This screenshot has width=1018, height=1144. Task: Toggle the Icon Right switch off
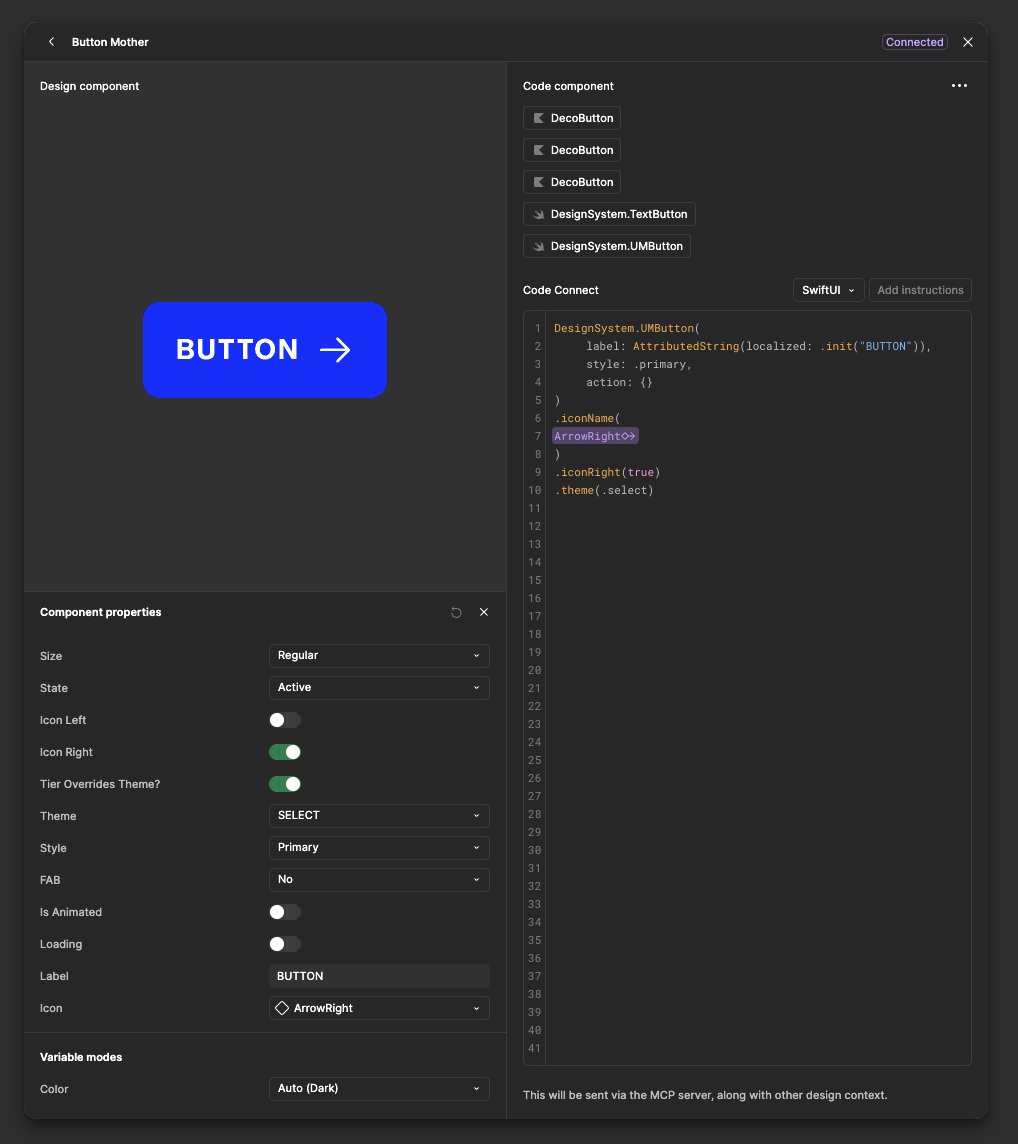285,752
